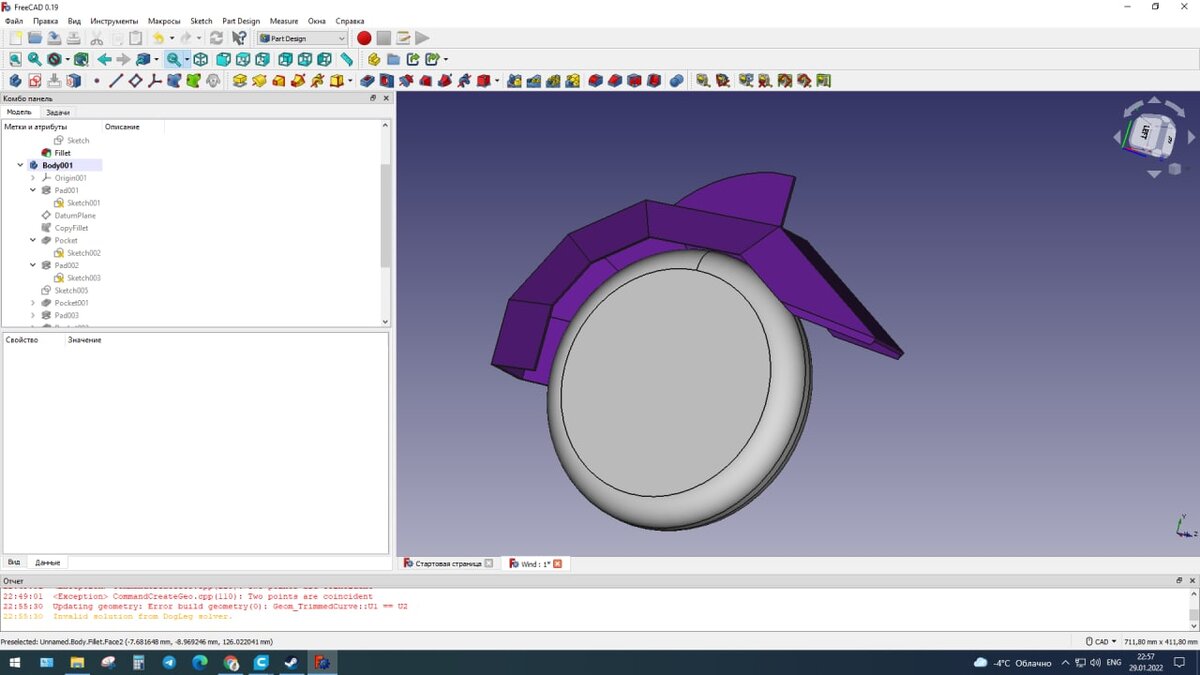Click the Pad feature icon
The width and height of the screenshot is (1200, 675).
tap(239, 80)
